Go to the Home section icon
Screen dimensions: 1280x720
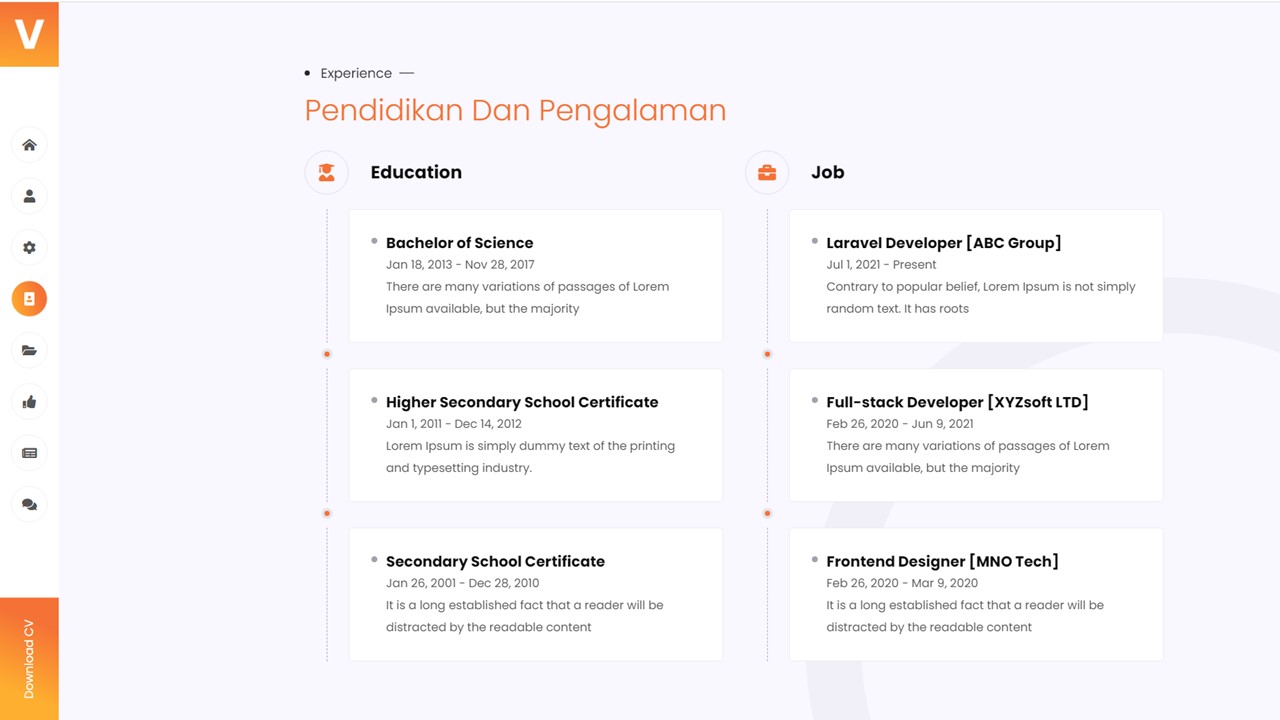pyautogui.click(x=29, y=145)
